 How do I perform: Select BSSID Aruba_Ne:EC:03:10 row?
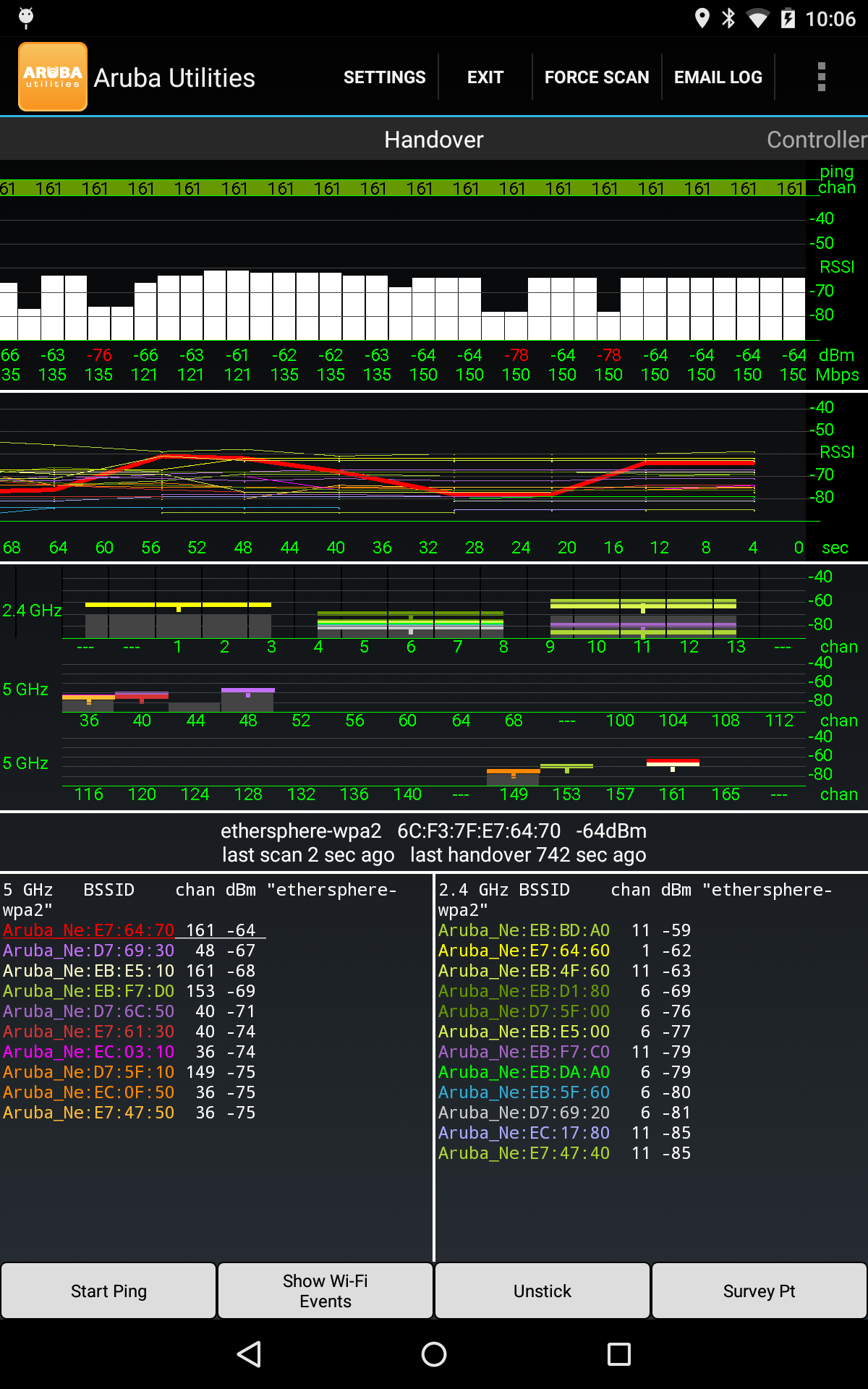click(129, 1051)
